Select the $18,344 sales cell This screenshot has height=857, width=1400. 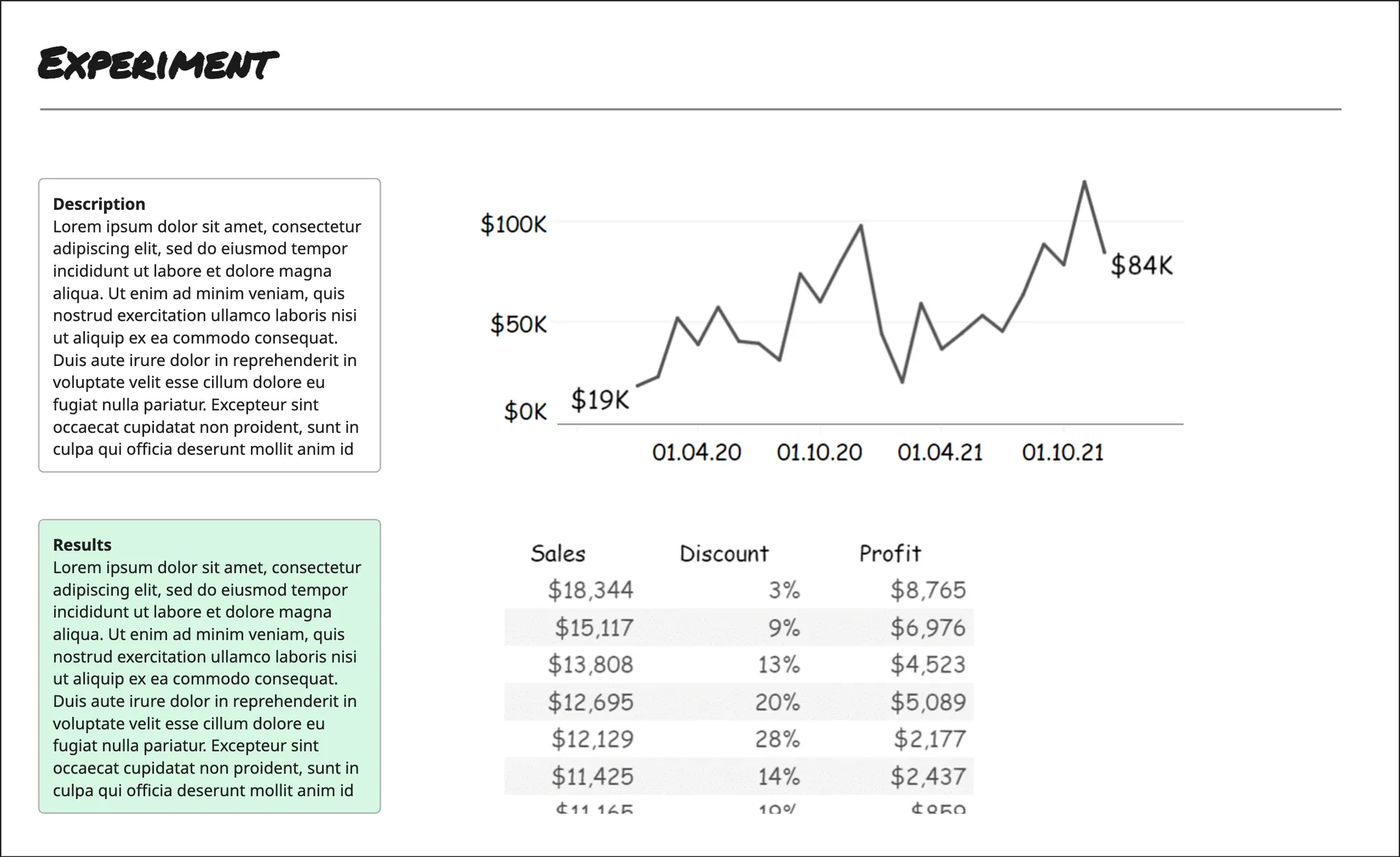tap(591, 590)
